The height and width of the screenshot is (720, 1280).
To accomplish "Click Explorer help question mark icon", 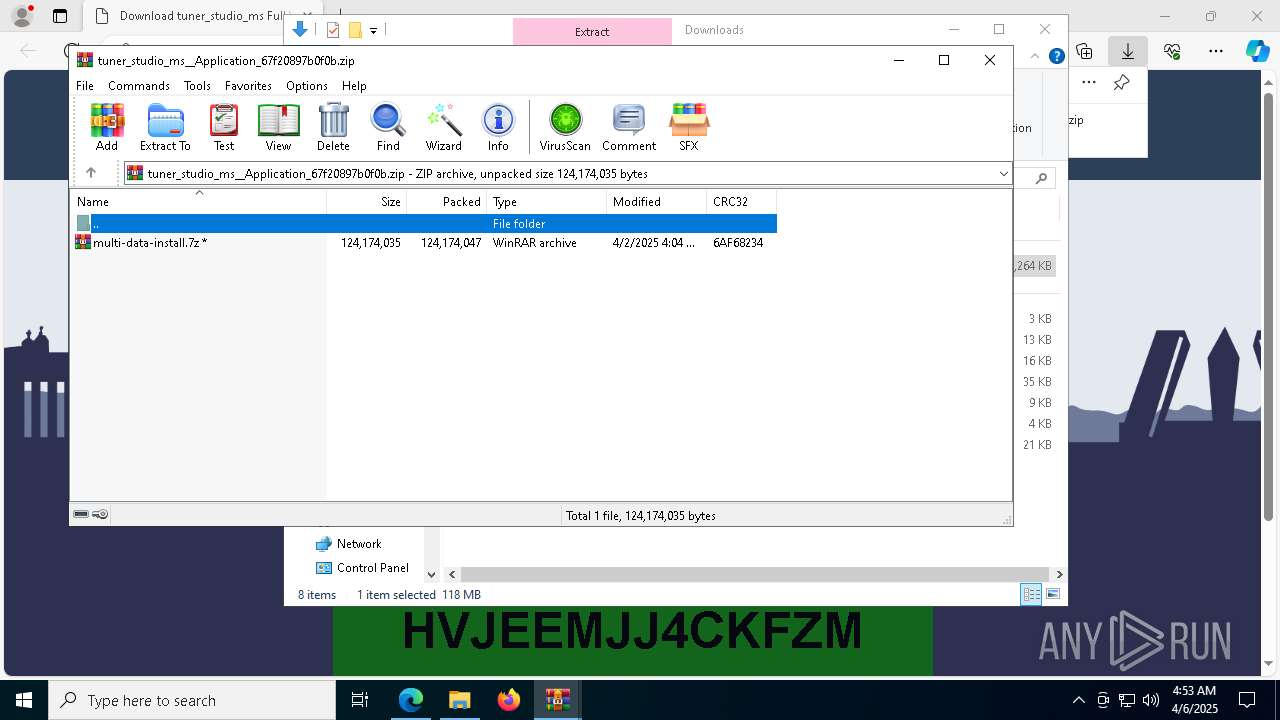I will pos(1056,56).
